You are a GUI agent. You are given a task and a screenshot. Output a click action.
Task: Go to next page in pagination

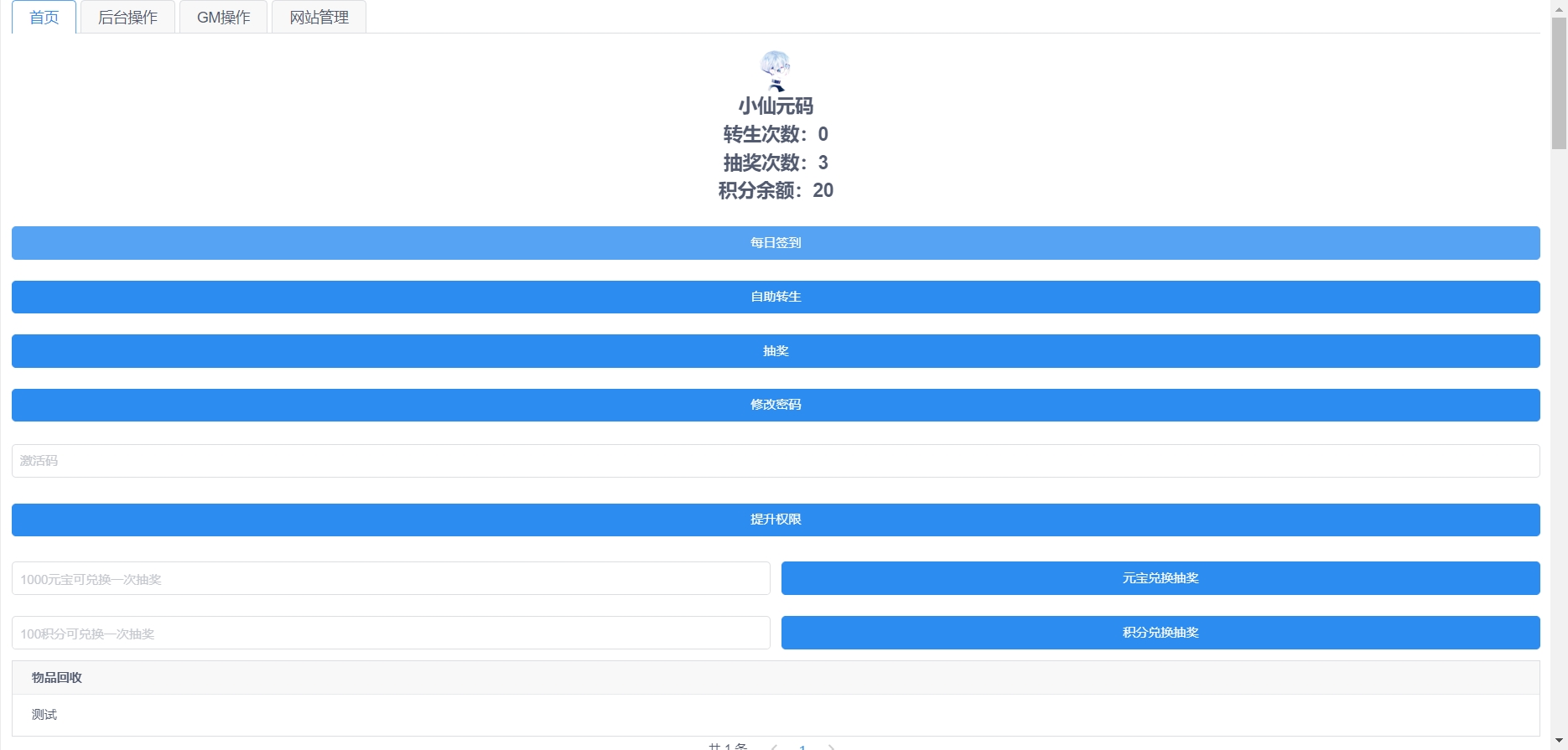point(831,747)
